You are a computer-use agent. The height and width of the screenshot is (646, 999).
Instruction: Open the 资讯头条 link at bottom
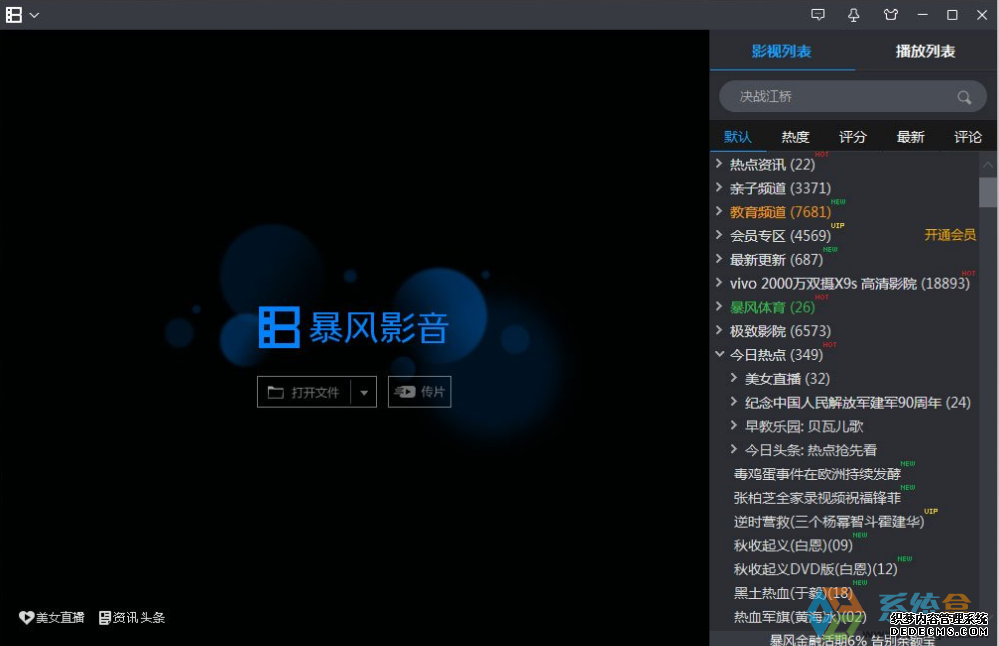(x=139, y=617)
